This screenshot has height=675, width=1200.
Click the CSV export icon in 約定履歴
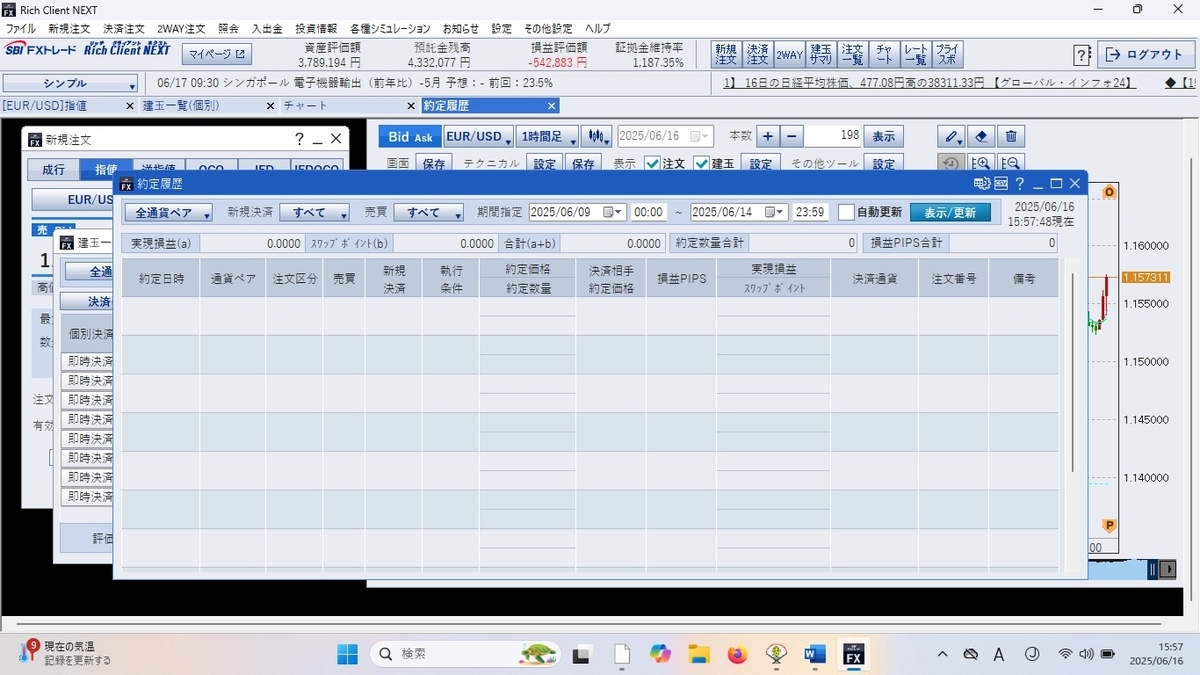(x=999, y=184)
